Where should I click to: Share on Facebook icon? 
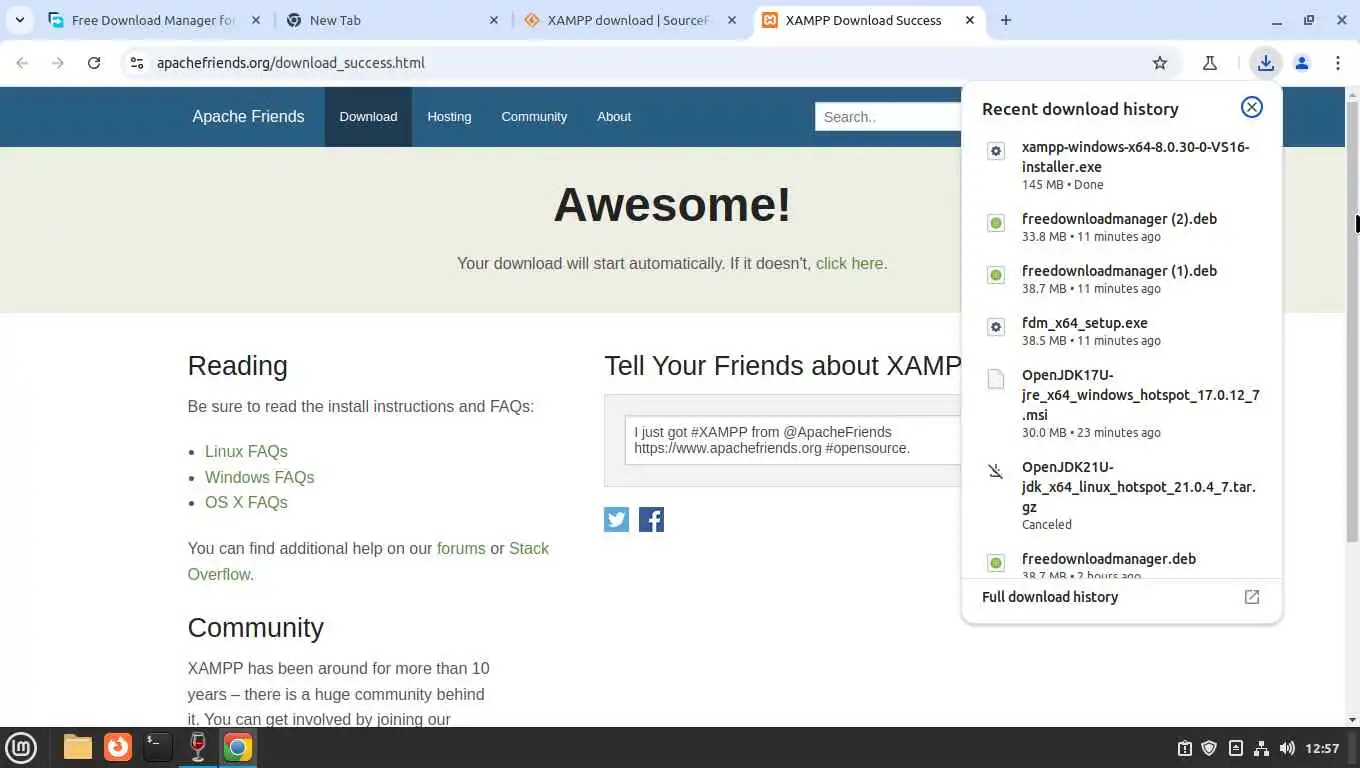651,519
